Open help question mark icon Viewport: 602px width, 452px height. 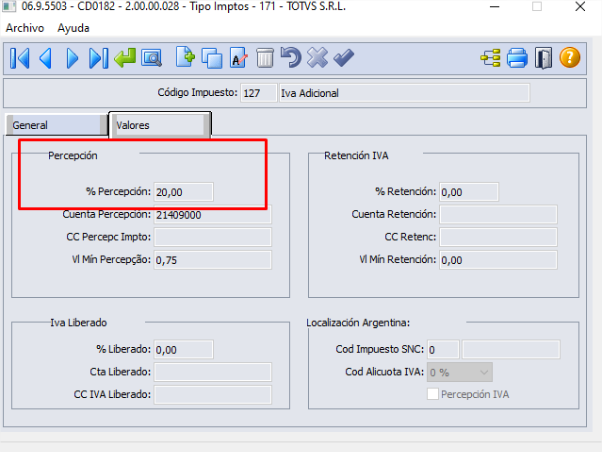click(x=570, y=58)
